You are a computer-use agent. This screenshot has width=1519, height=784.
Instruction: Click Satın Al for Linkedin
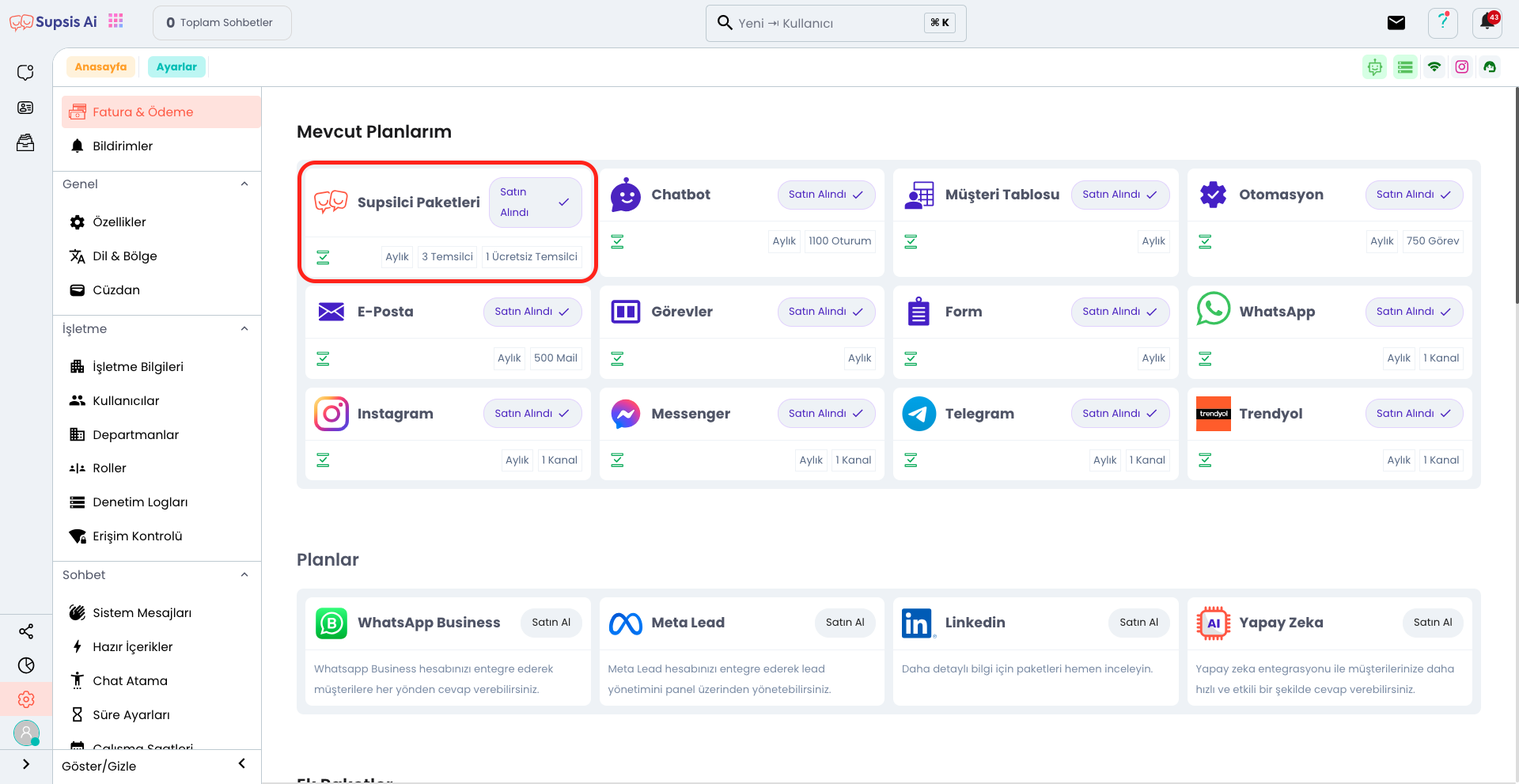click(x=1139, y=623)
